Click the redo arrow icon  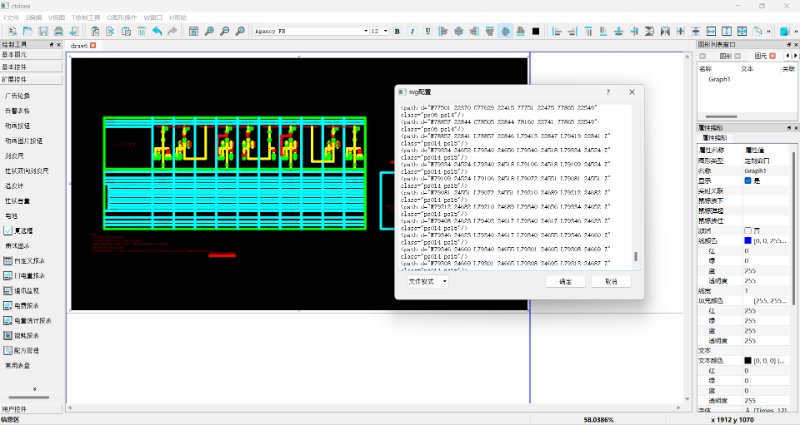(172, 31)
